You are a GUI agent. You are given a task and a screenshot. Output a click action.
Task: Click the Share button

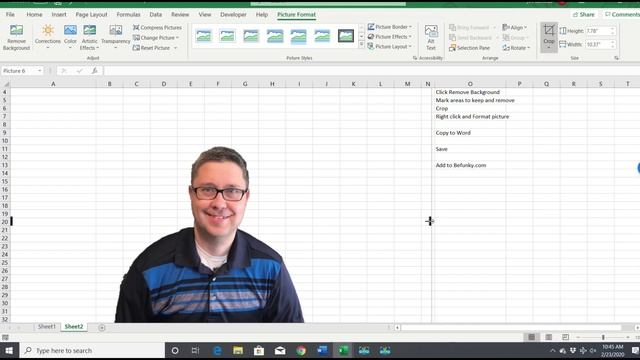[x=584, y=14]
